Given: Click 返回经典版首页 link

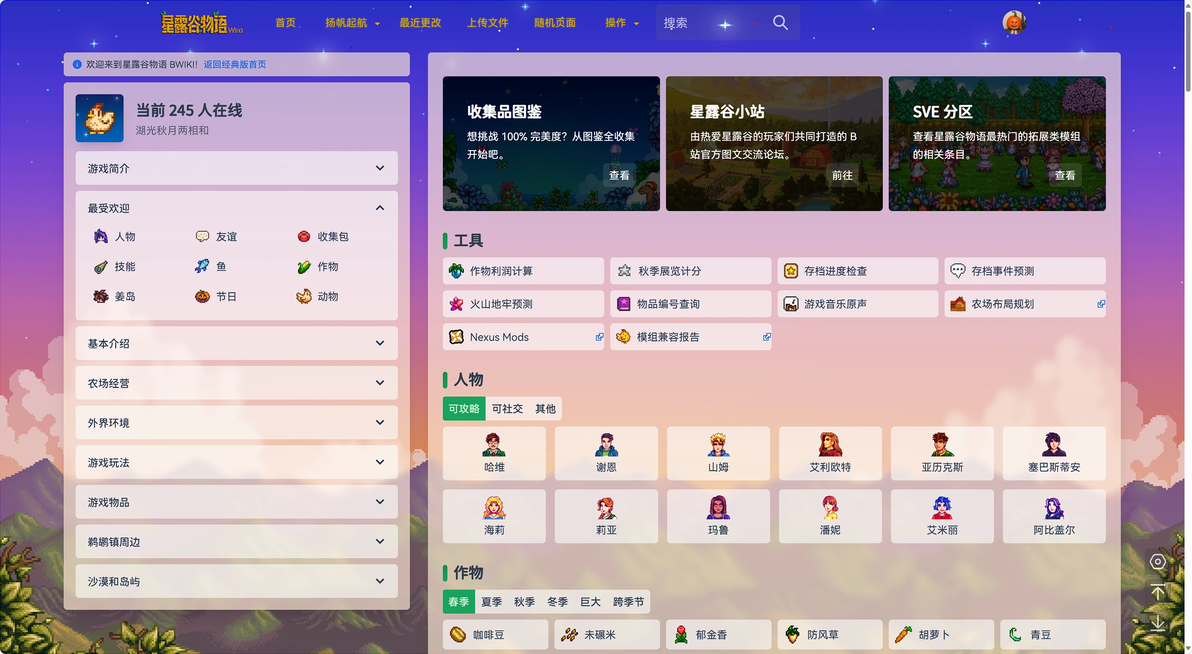Looking at the screenshot, I should [235, 65].
